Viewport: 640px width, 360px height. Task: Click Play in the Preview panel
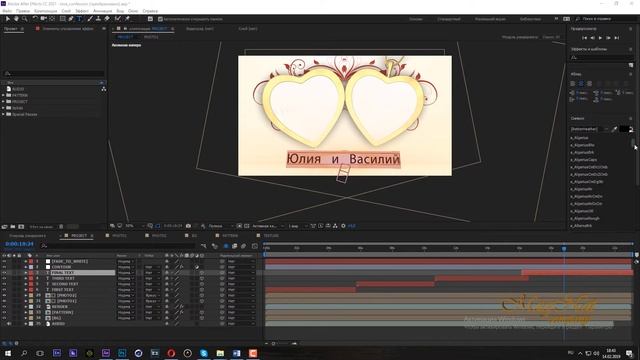(600, 38)
